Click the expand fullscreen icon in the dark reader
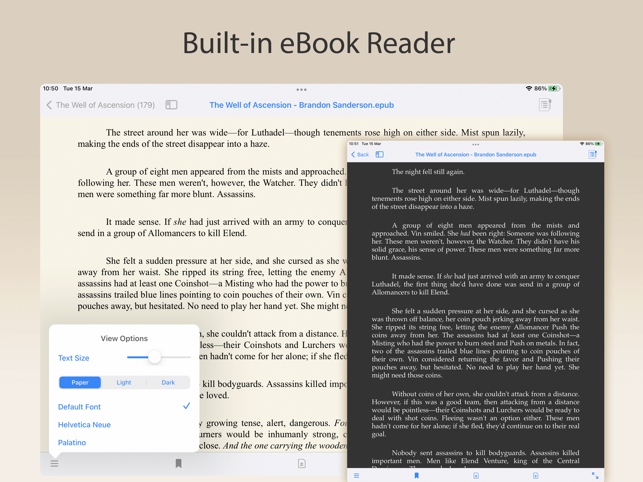The height and width of the screenshot is (482, 643). 595,476
